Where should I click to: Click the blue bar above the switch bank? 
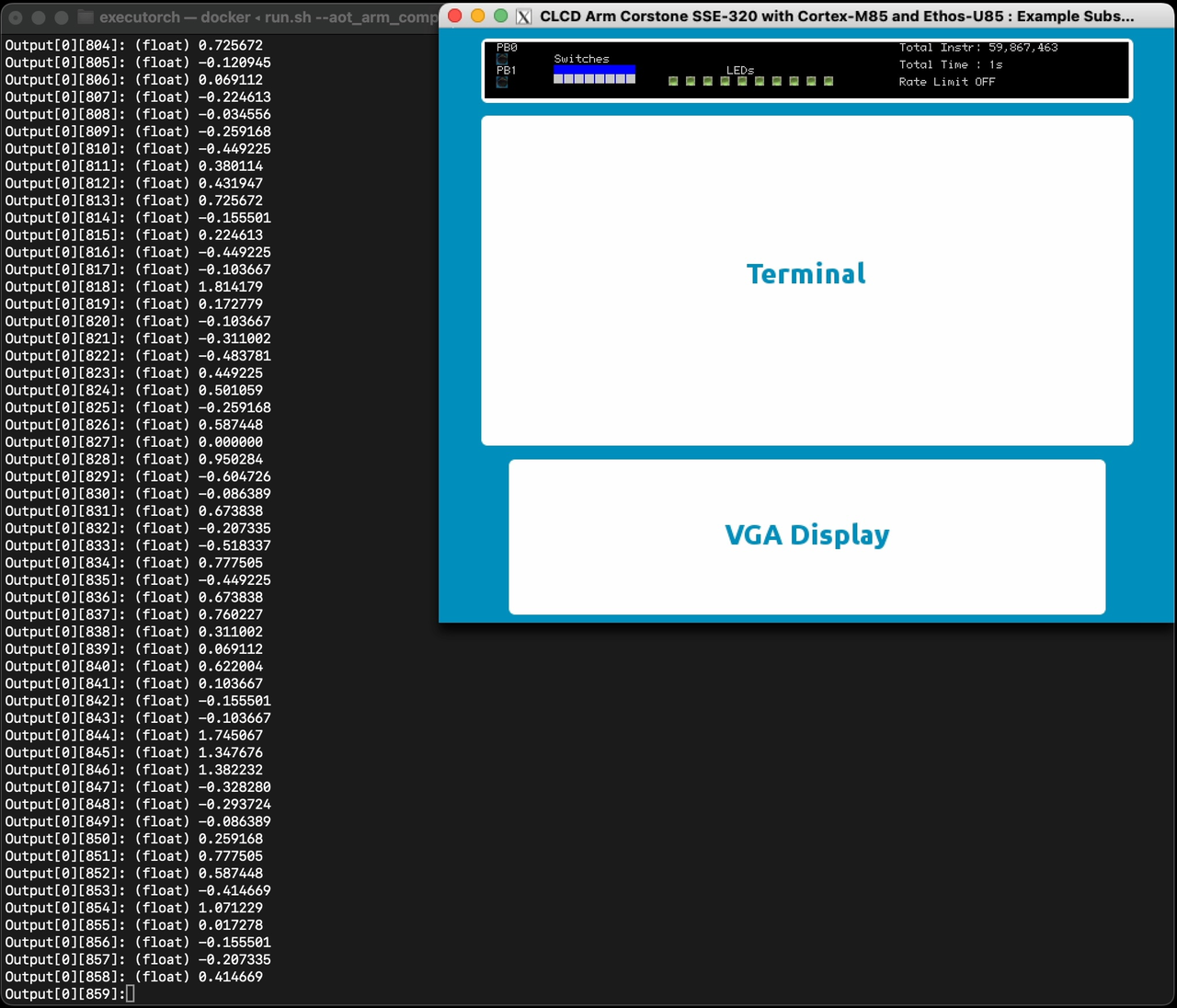(594, 67)
